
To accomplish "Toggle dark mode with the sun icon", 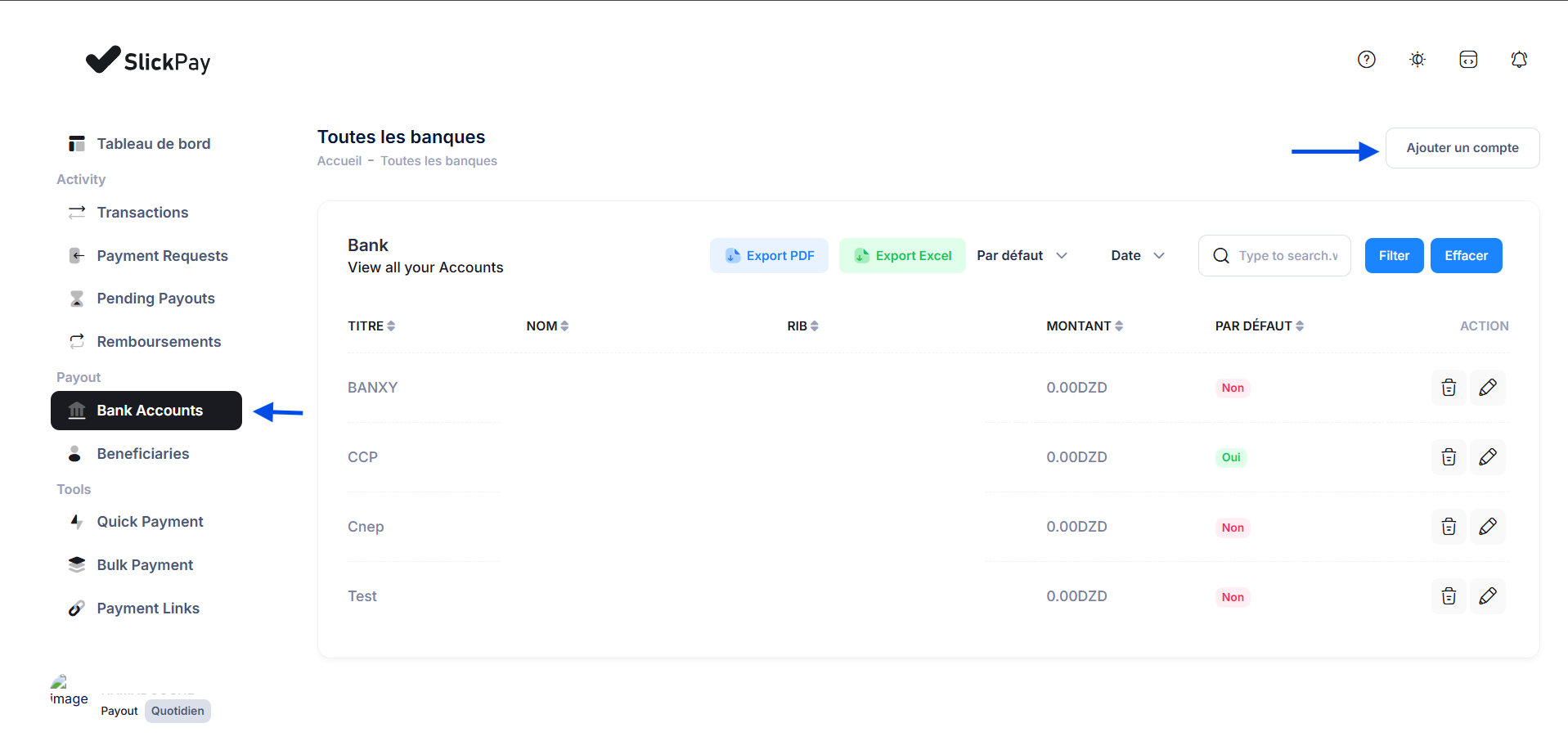I will point(1417,59).
